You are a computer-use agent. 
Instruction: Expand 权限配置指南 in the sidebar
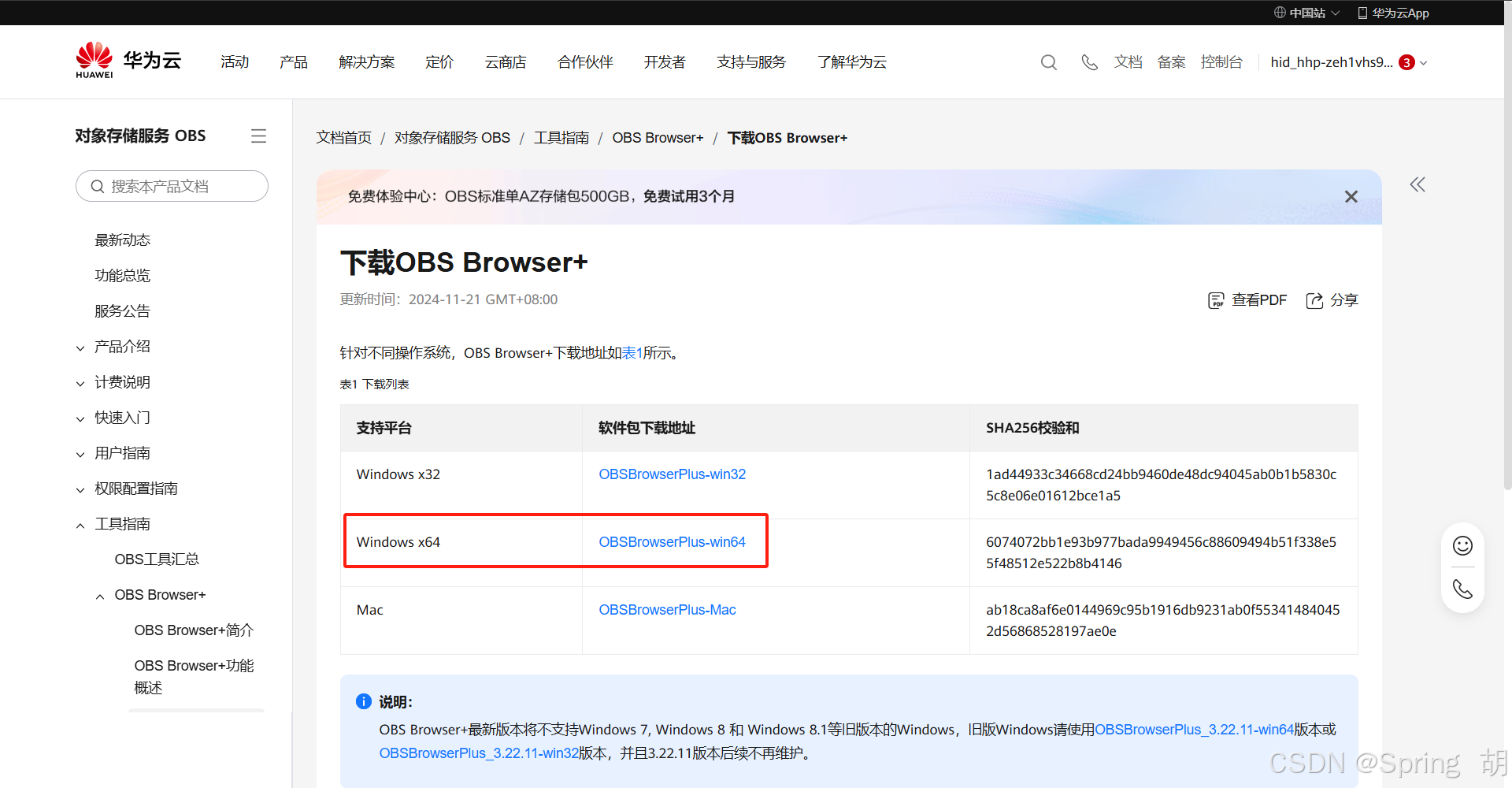tap(80, 489)
